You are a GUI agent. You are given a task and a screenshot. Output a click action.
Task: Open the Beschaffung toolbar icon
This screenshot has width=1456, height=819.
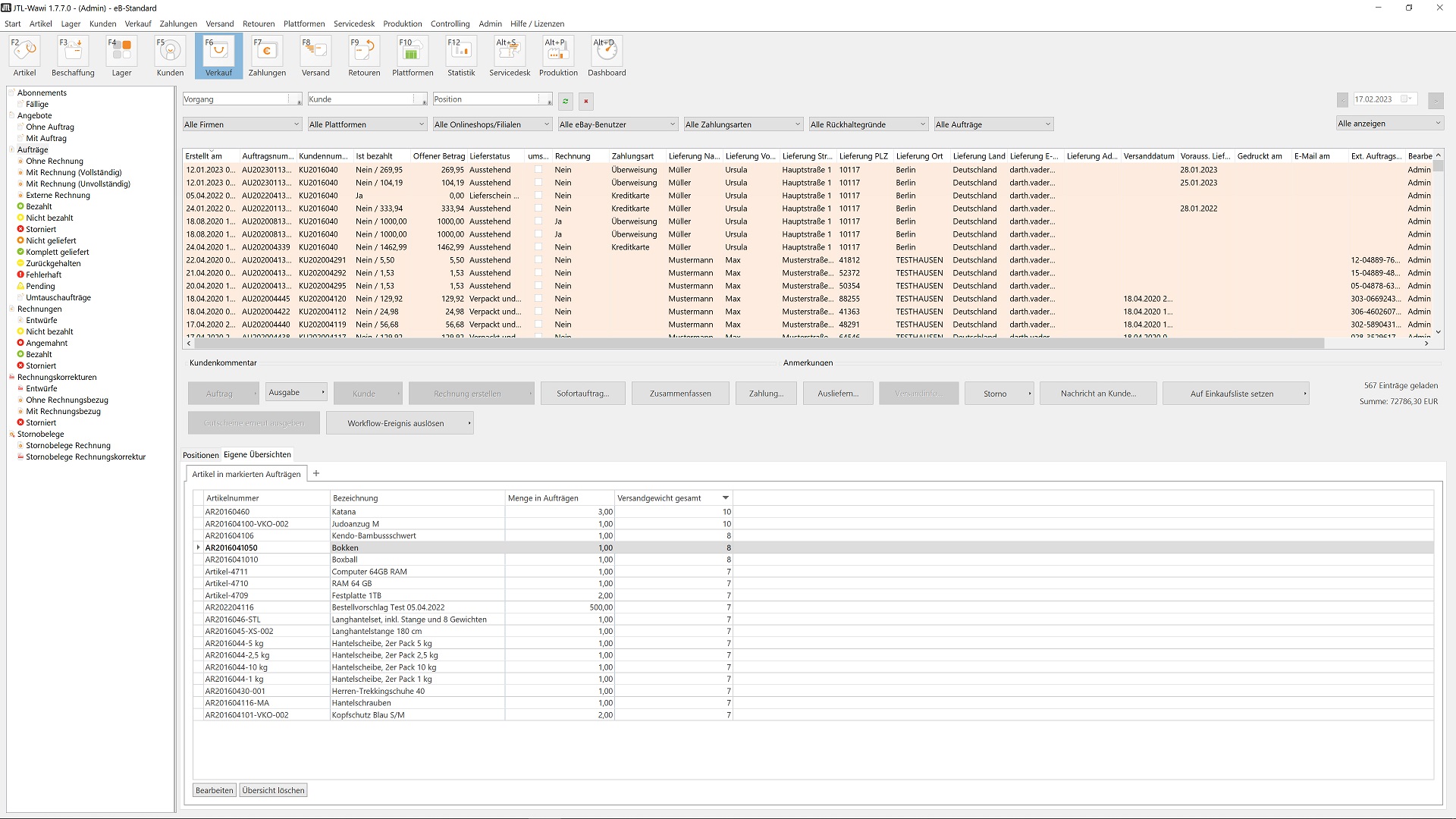[x=73, y=56]
